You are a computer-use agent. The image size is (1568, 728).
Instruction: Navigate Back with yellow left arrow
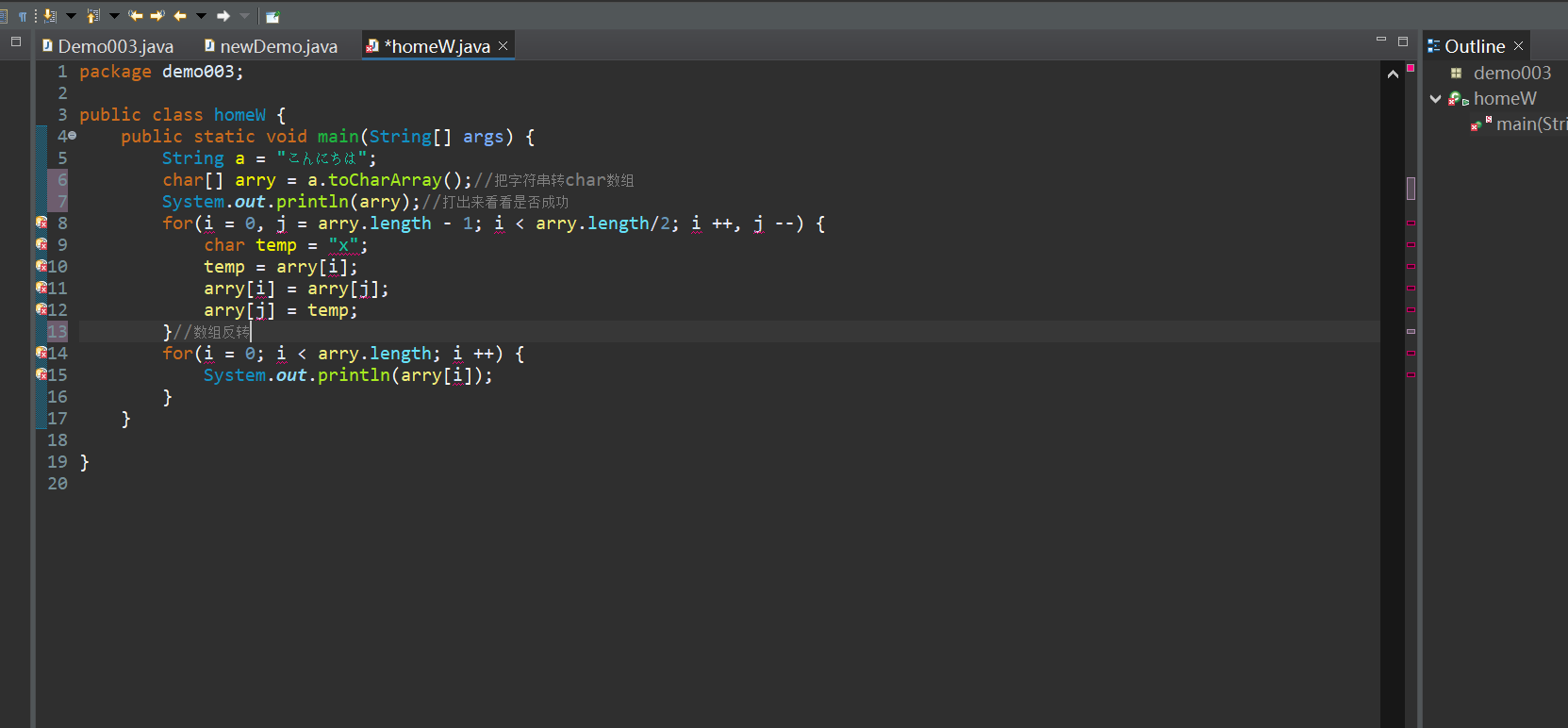(179, 16)
